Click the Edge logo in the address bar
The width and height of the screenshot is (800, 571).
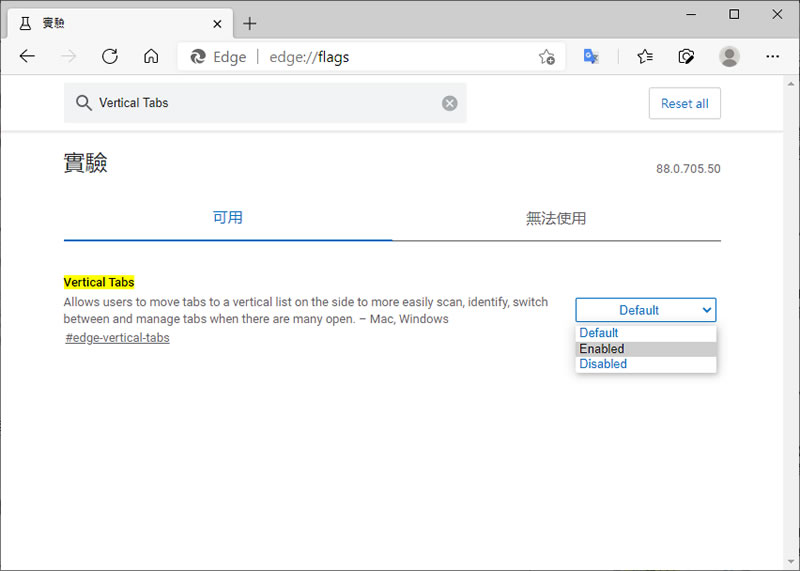[x=197, y=57]
